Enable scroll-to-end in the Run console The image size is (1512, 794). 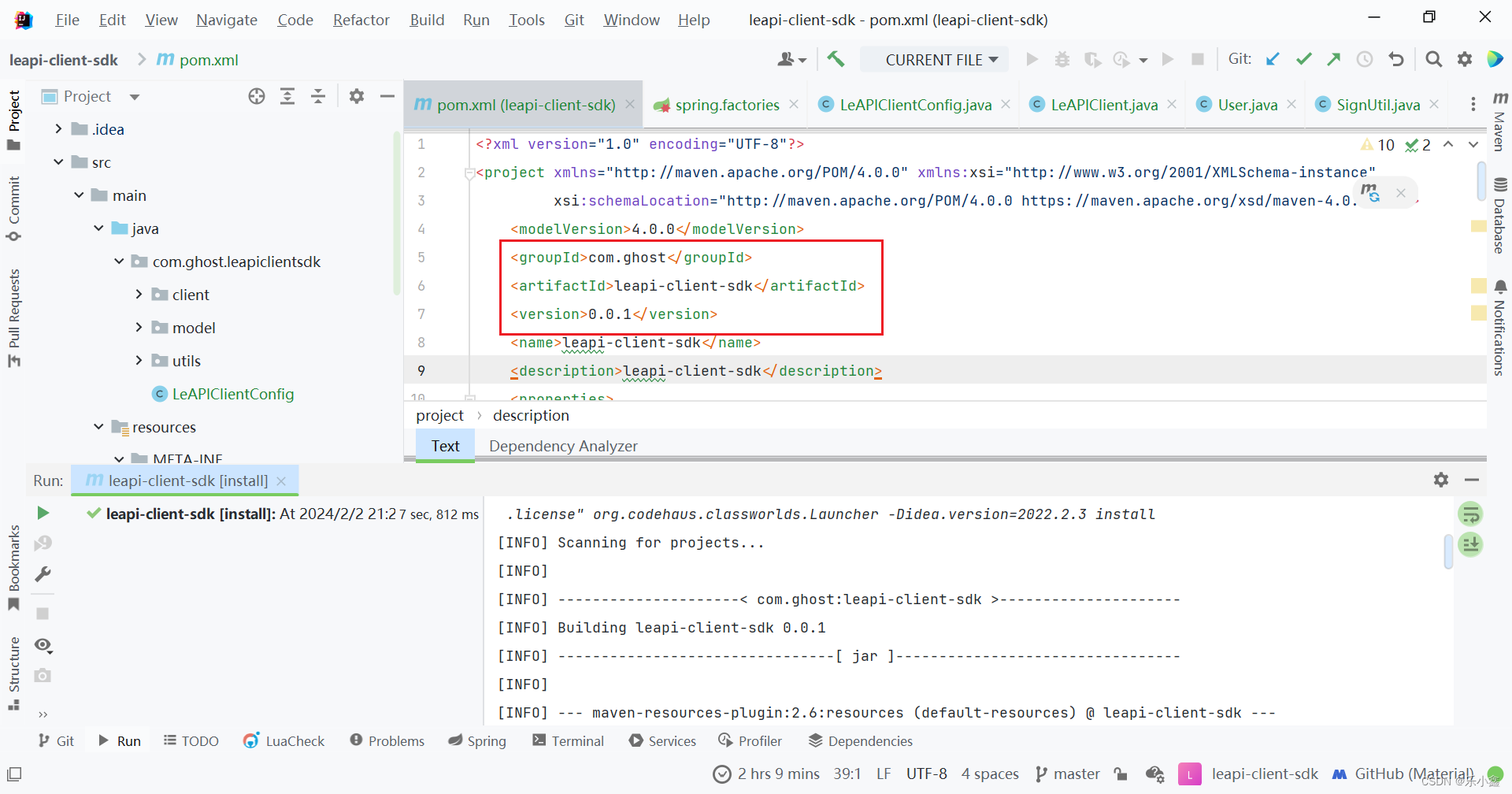pyautogui.click(x=1471, y=544)
